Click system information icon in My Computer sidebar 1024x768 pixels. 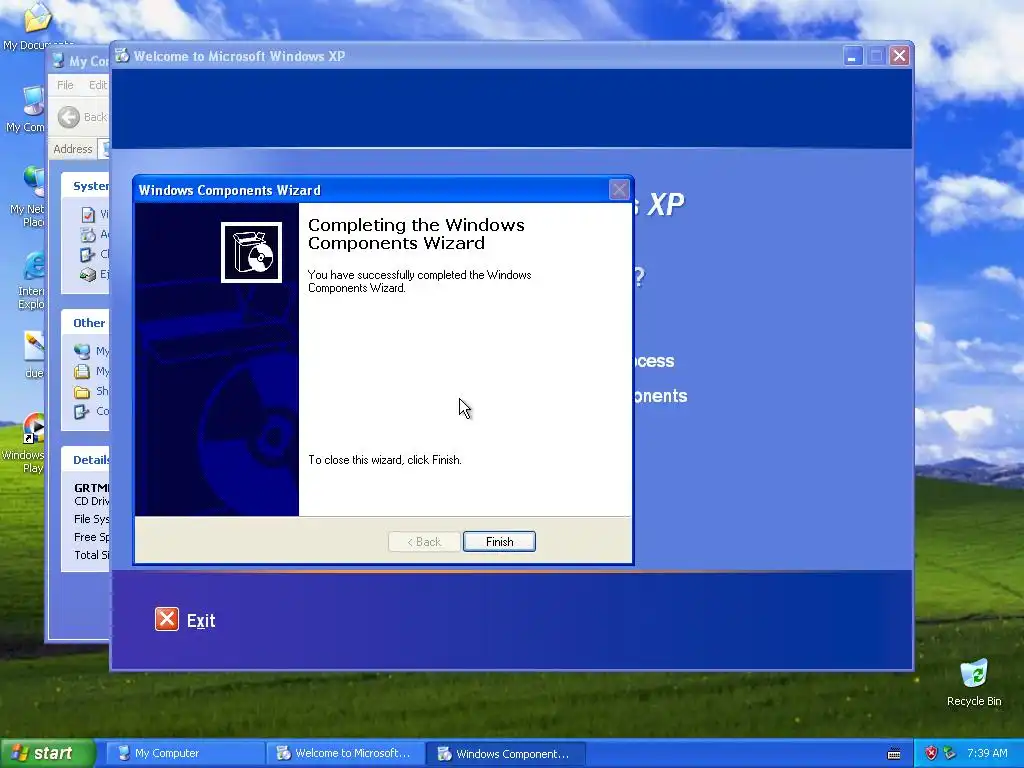(88, 214)
